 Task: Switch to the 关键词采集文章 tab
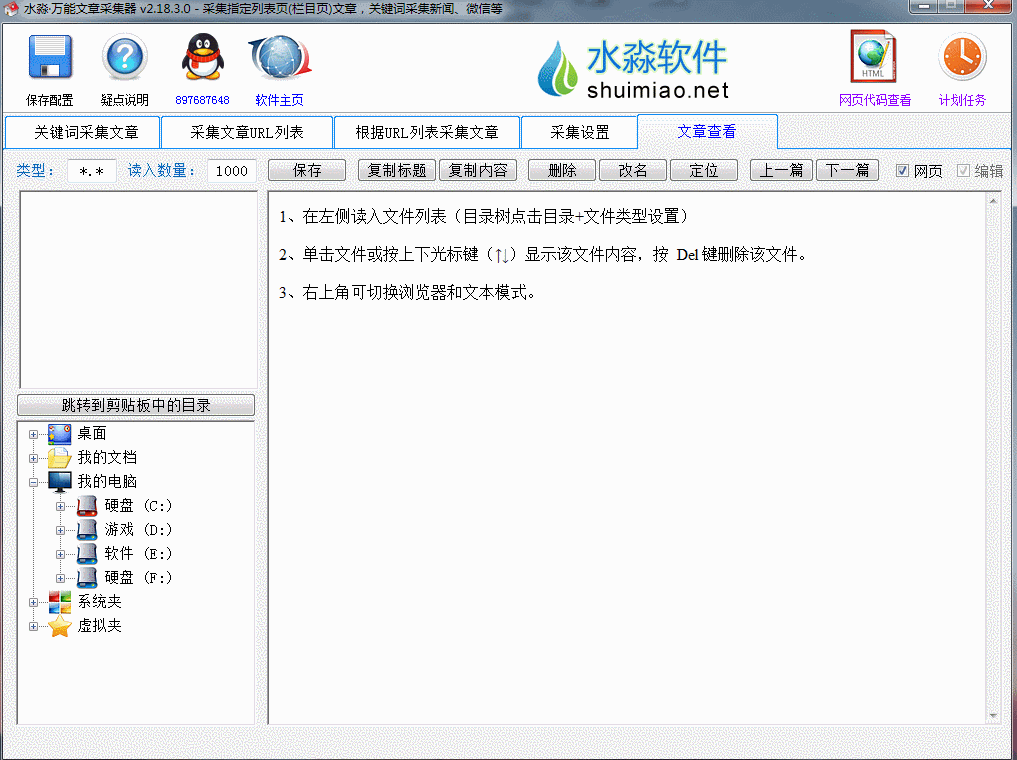[x=82, y=132]
